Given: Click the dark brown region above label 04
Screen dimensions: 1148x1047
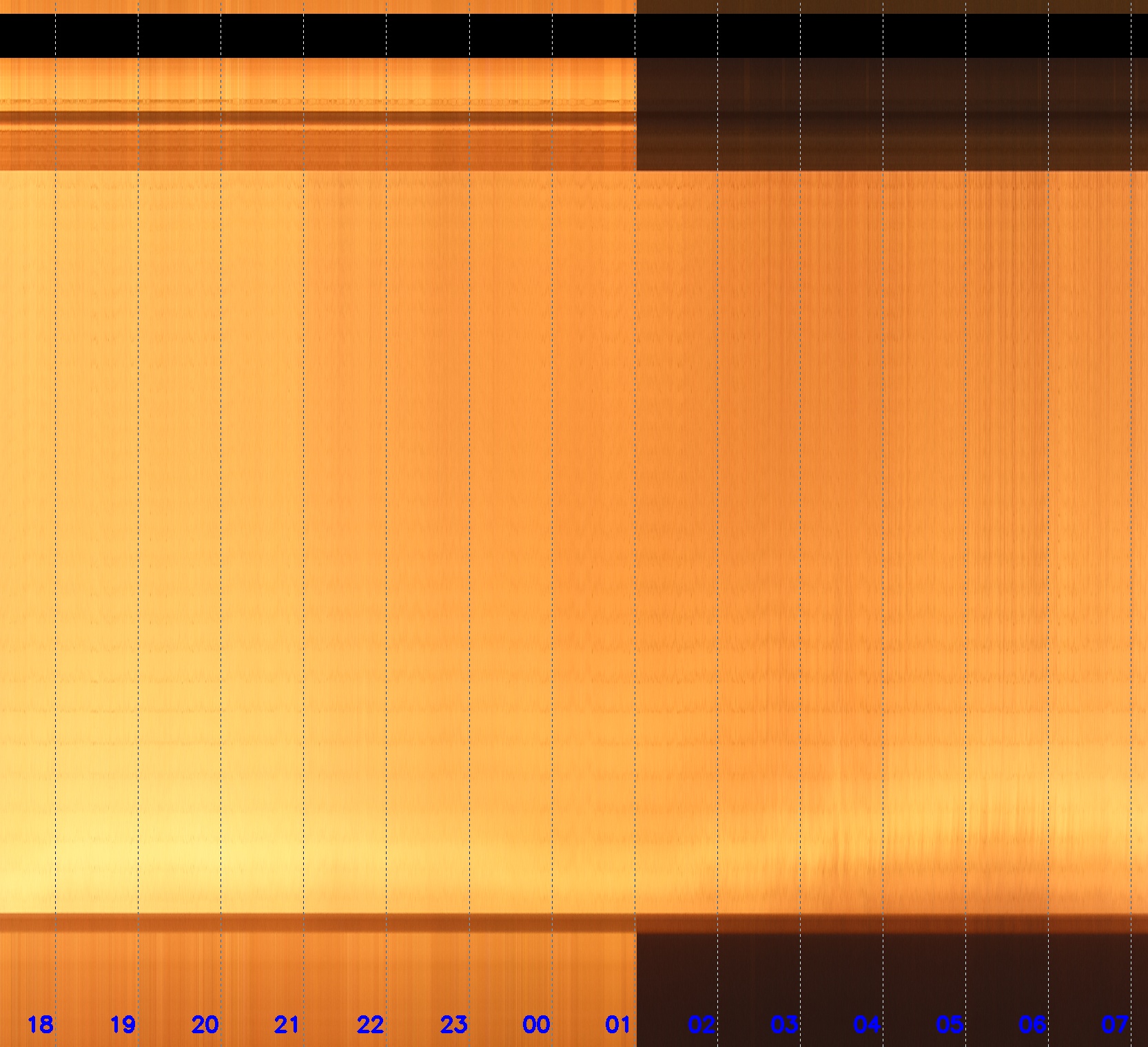Looking at the screenshot, I should [x=867, y=978].
